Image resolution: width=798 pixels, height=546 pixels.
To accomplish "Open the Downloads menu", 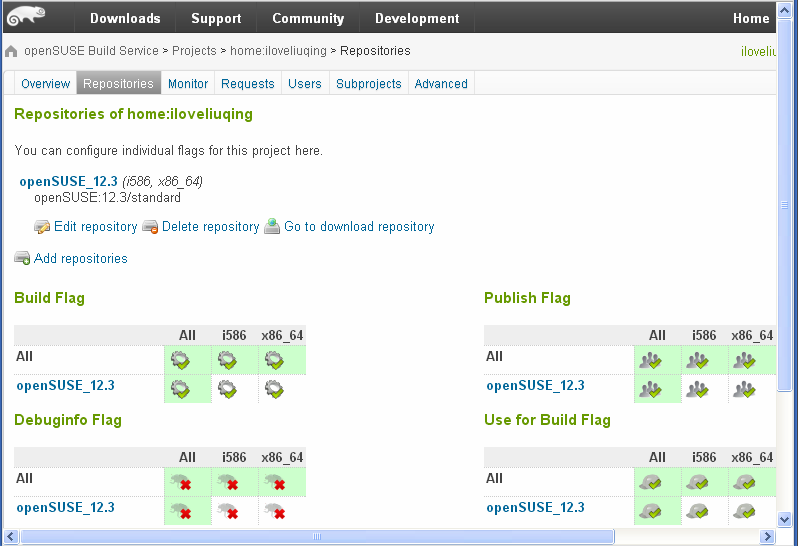I will point(125,18).
